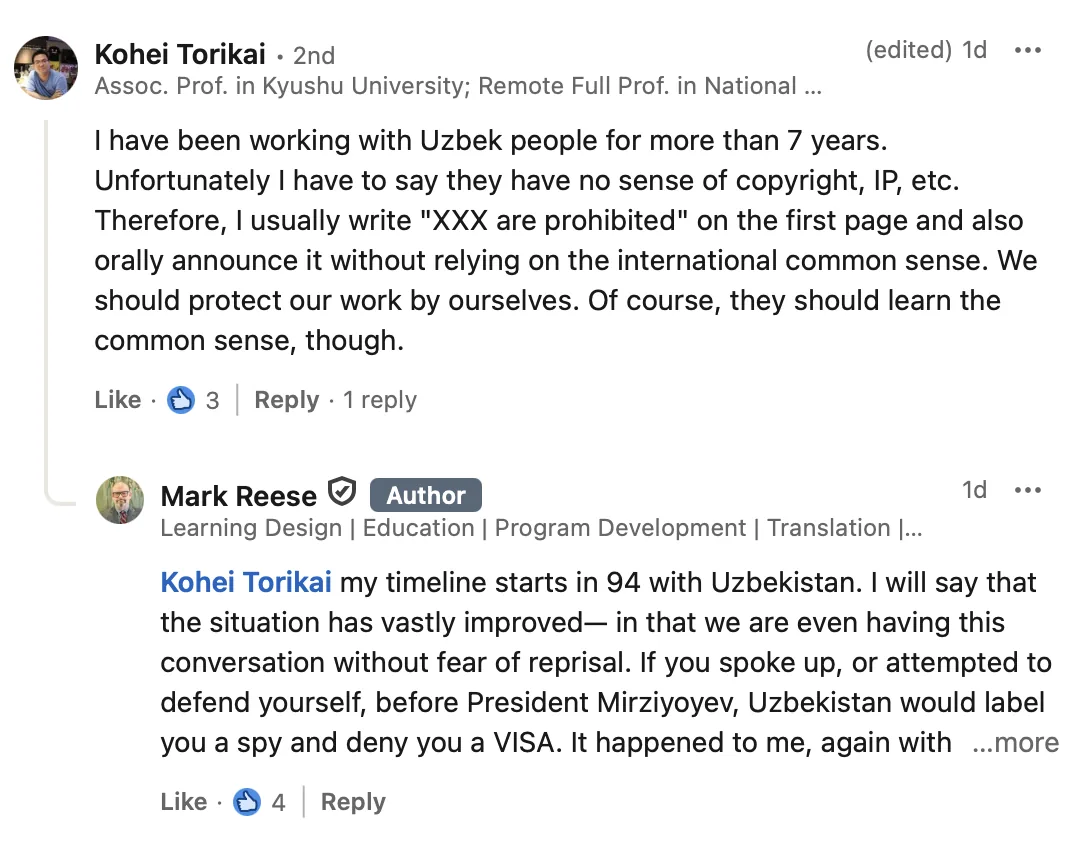Click the blue Kohei Torikai mention in the reply
The height and width of the screenshot is (850, 1092).
pyautogui.click(x=246, y=583)
